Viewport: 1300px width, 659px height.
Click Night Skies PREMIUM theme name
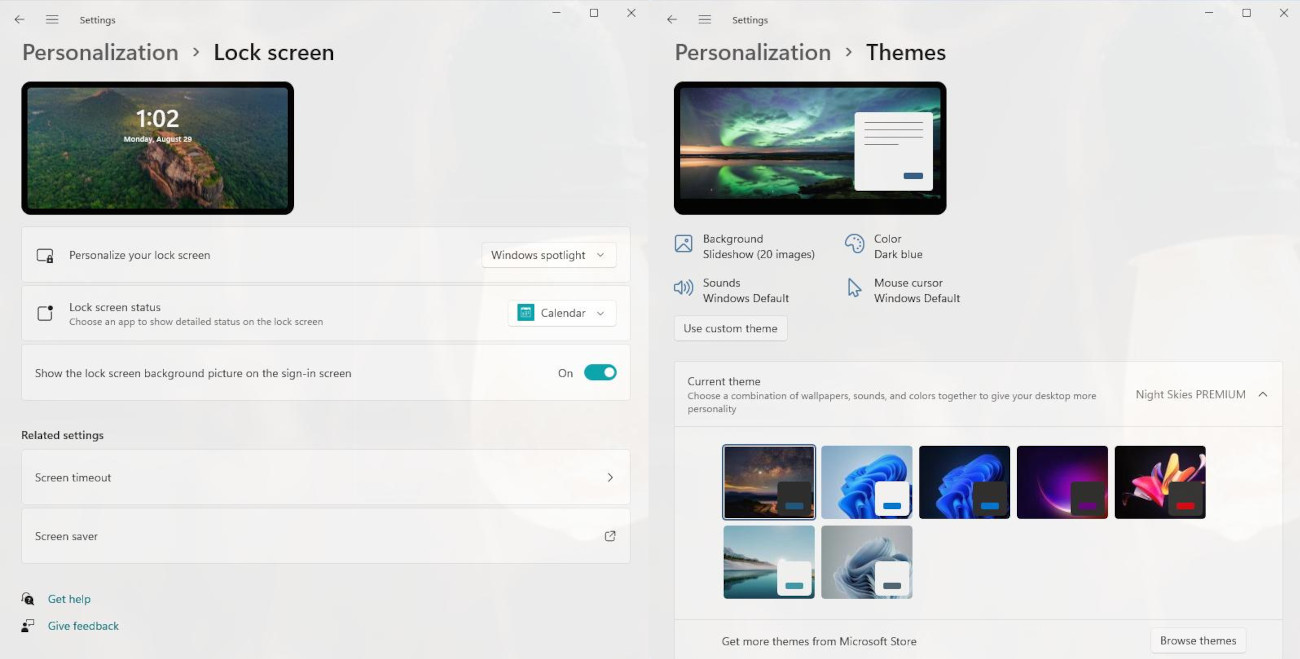[x=1190, y=395]
